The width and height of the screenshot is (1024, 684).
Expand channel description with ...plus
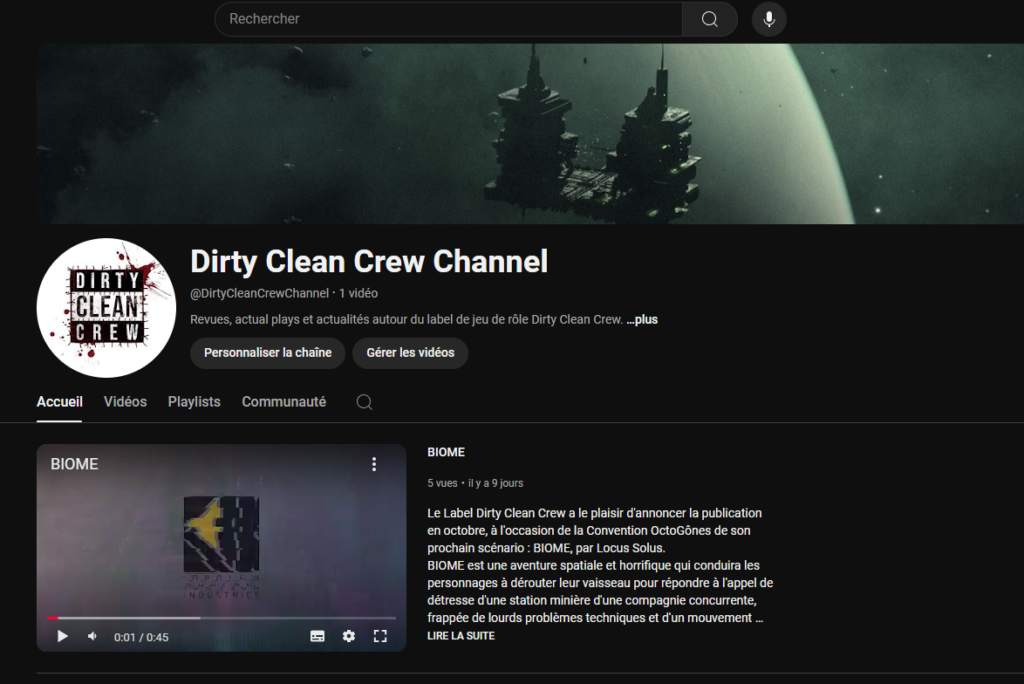pos(642,319)
